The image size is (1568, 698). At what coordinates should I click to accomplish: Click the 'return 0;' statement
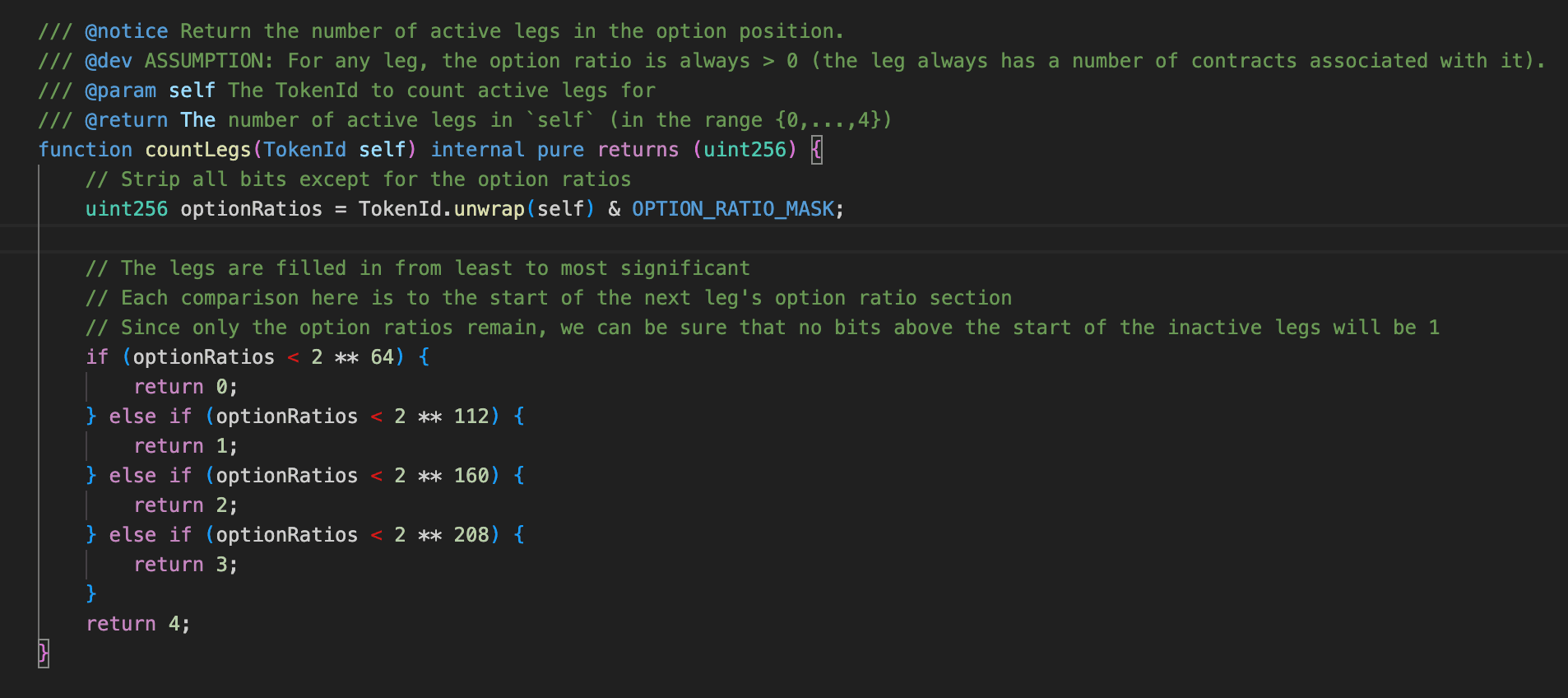(x=185, y=387)
